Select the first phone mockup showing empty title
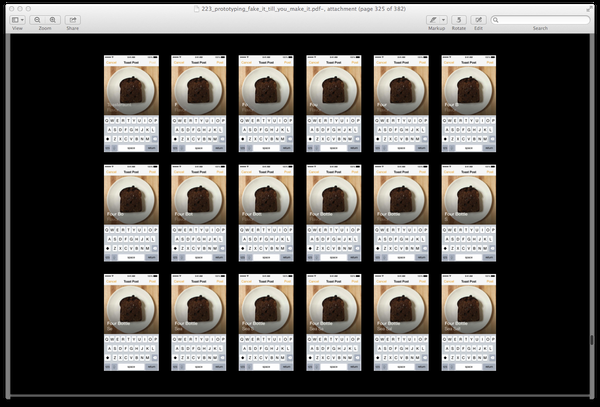Screen dimensions: 600x407 131,104
